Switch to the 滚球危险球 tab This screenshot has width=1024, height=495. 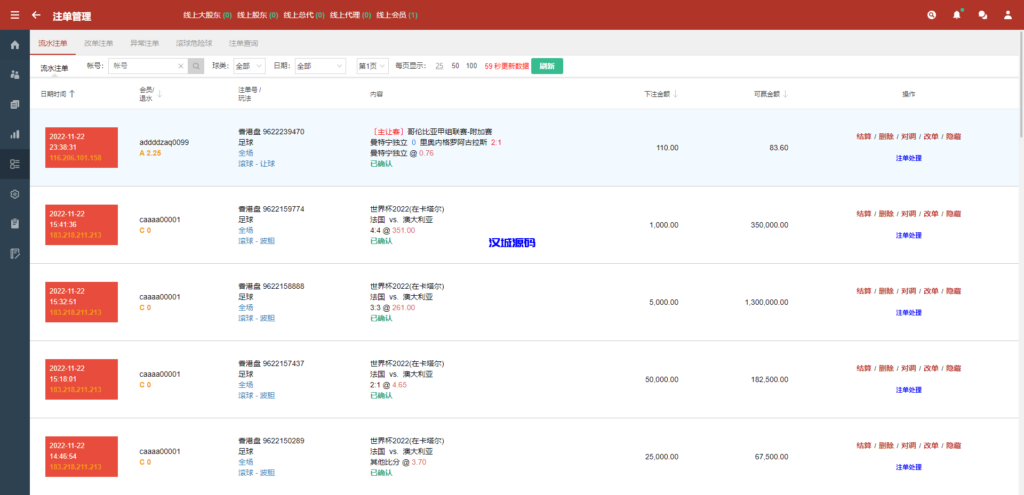click(194, 43)
